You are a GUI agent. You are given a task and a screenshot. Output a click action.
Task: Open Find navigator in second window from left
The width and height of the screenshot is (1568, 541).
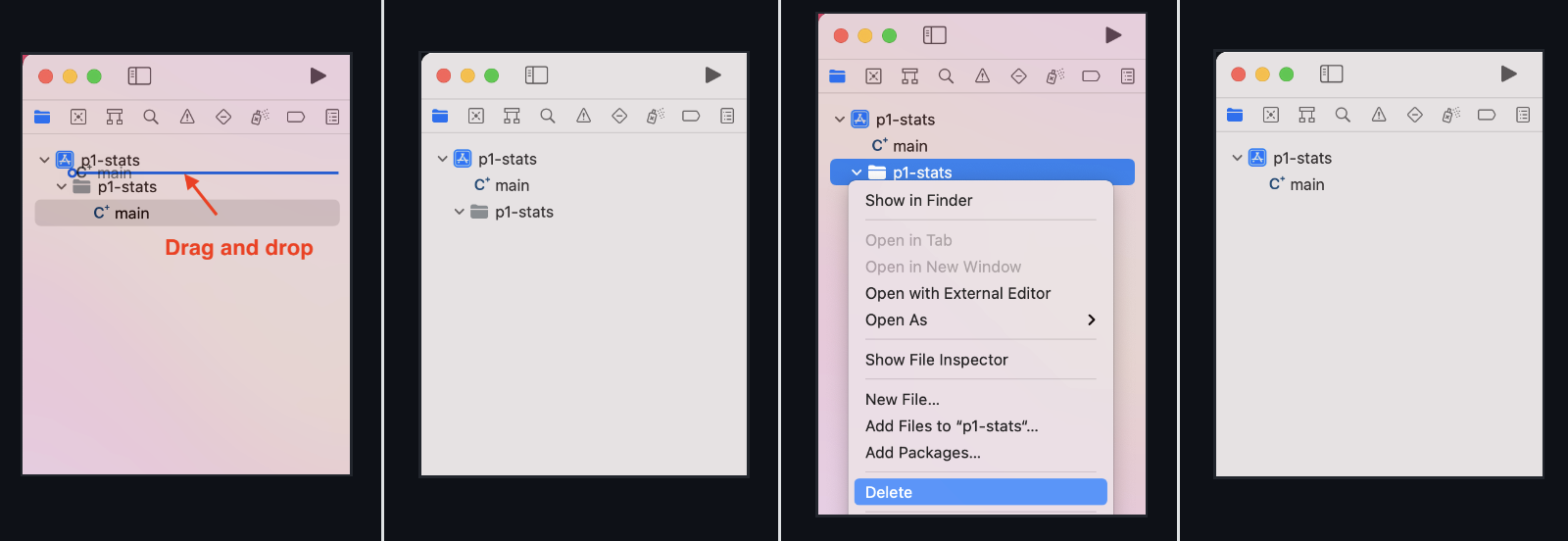click(x=548, y=116)
